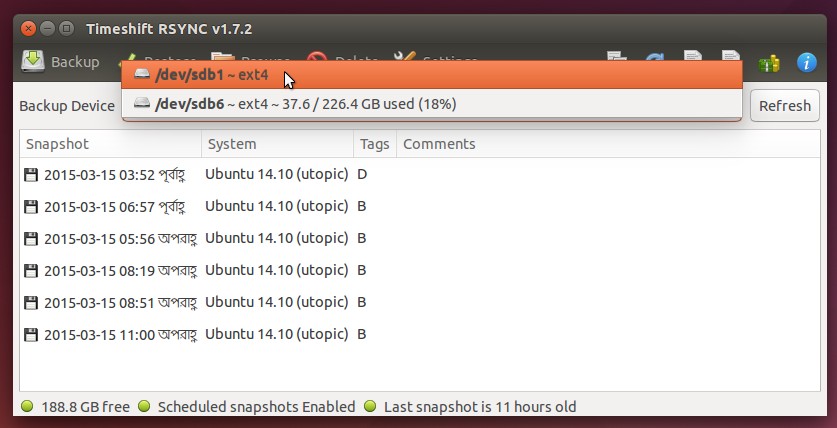The height and width of the screenshot is (428, 837).
Task: Open the About info icon in toolbar
Action: pos(807,62)
